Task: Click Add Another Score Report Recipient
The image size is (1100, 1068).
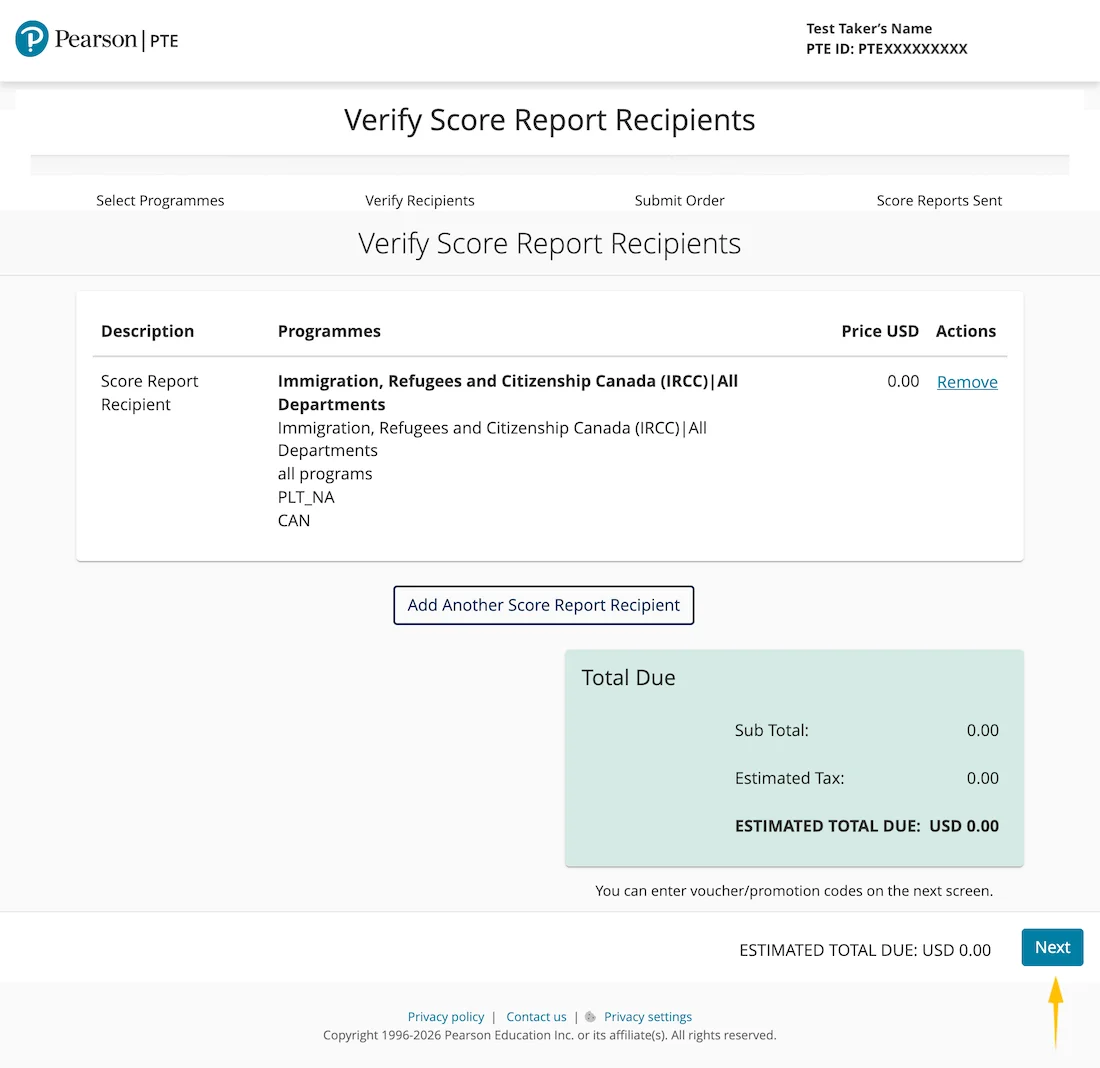Action: pos(544,605)
